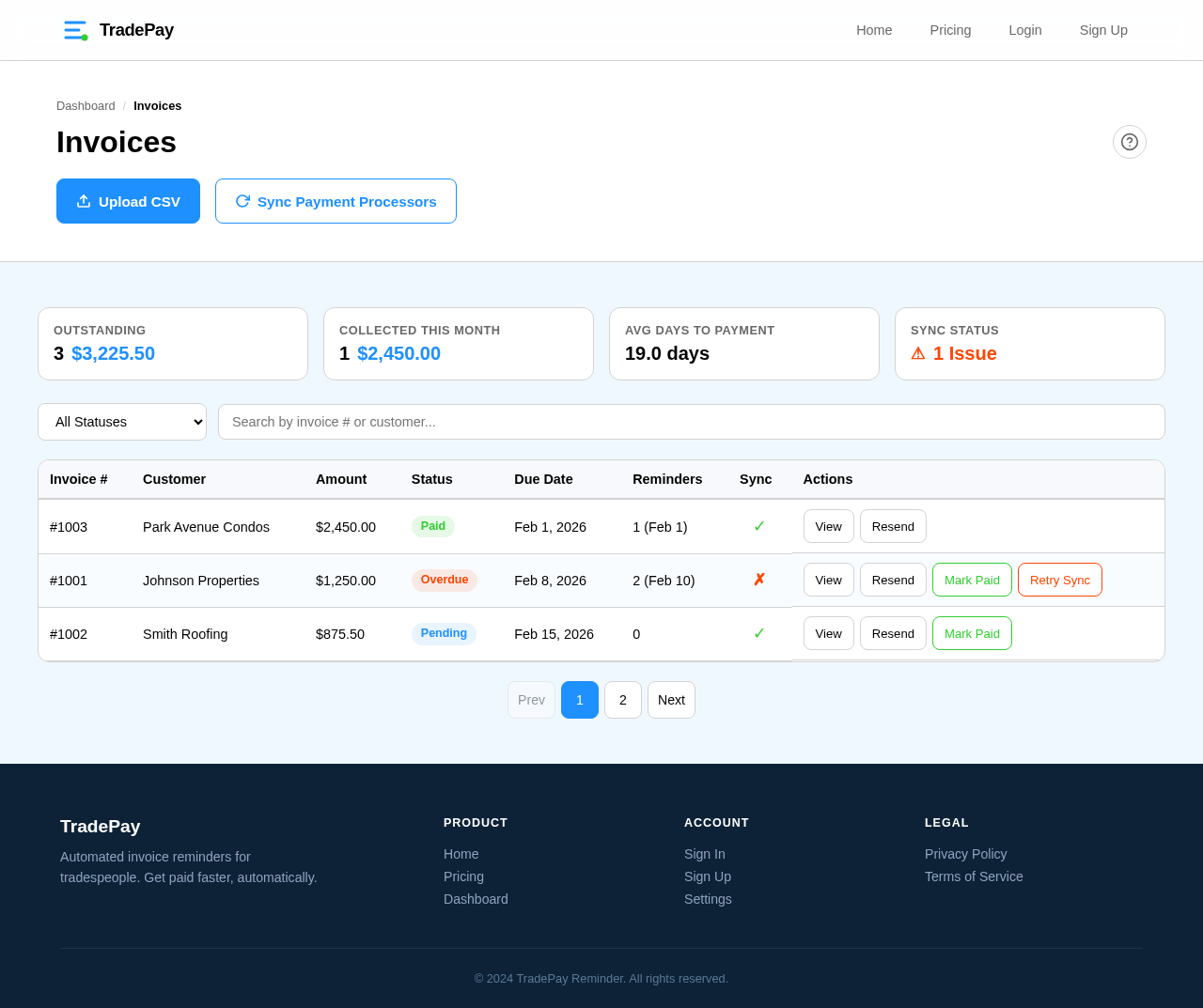
Task: Click the Outstanding summary card
Action: tap(173, 344)
